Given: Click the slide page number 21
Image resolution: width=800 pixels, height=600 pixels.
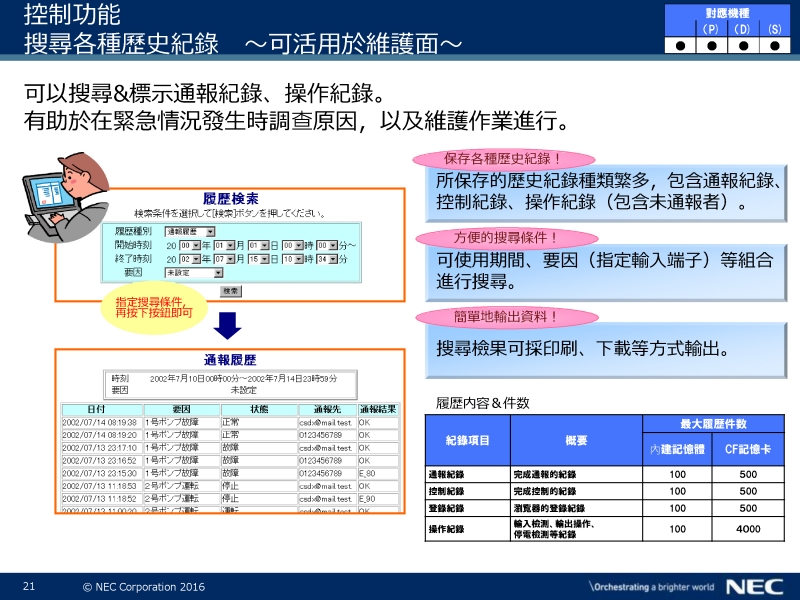Looking at the screenshot, I should tap(29, 586).
